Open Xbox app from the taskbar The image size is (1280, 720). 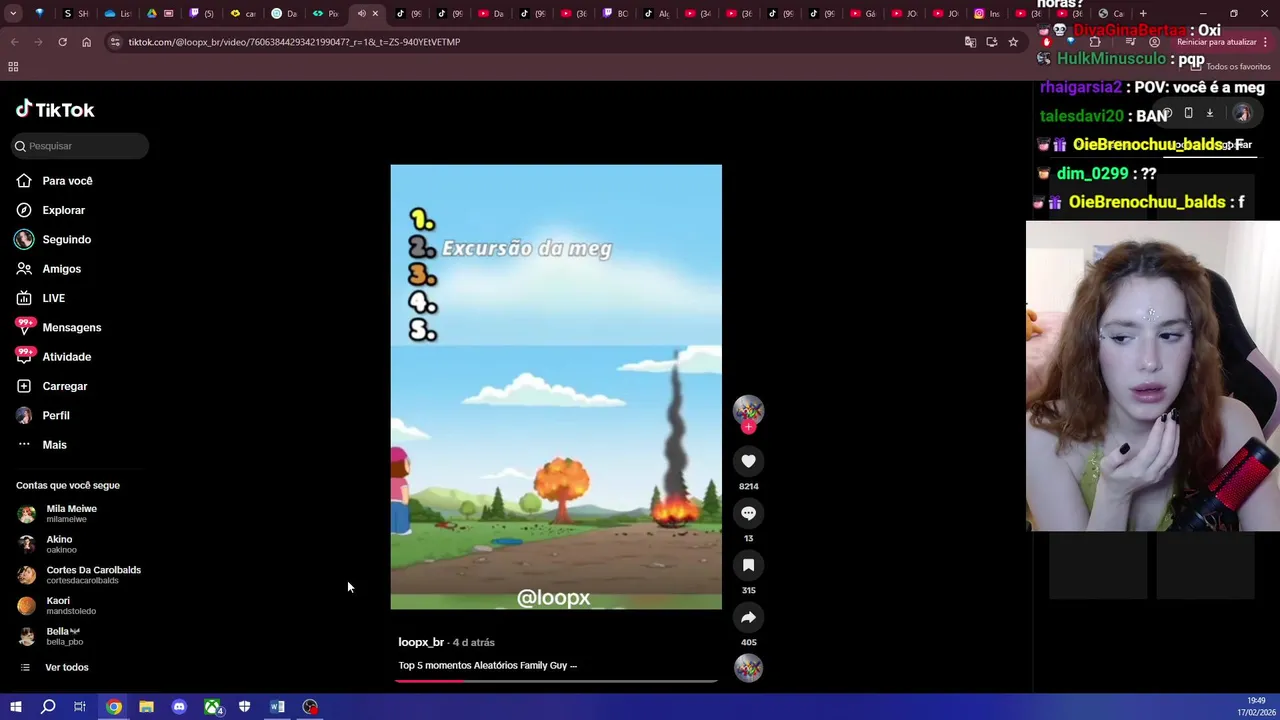[x=212, y=707]
